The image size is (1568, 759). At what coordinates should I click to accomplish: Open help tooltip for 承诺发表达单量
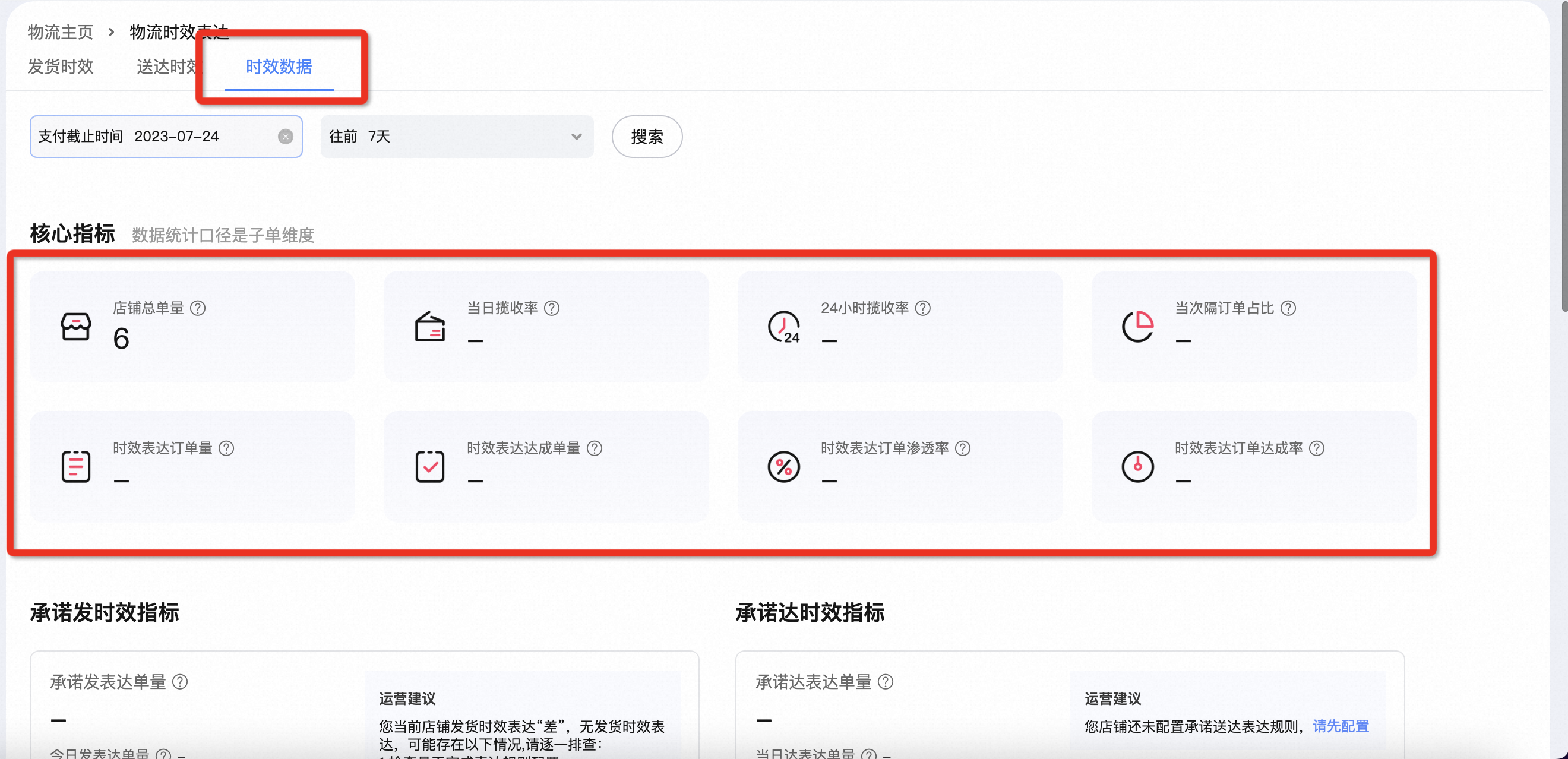(180, 682)
